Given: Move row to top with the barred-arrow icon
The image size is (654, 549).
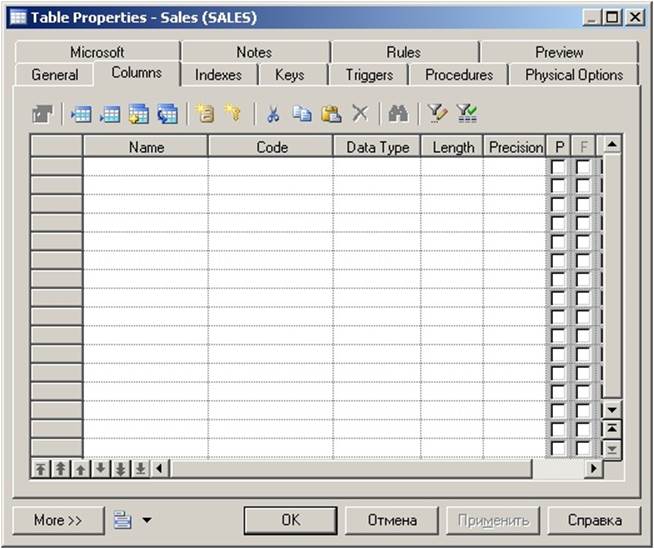Looking at the screenshot, I should pyautogui.click(x=41, y=469).
